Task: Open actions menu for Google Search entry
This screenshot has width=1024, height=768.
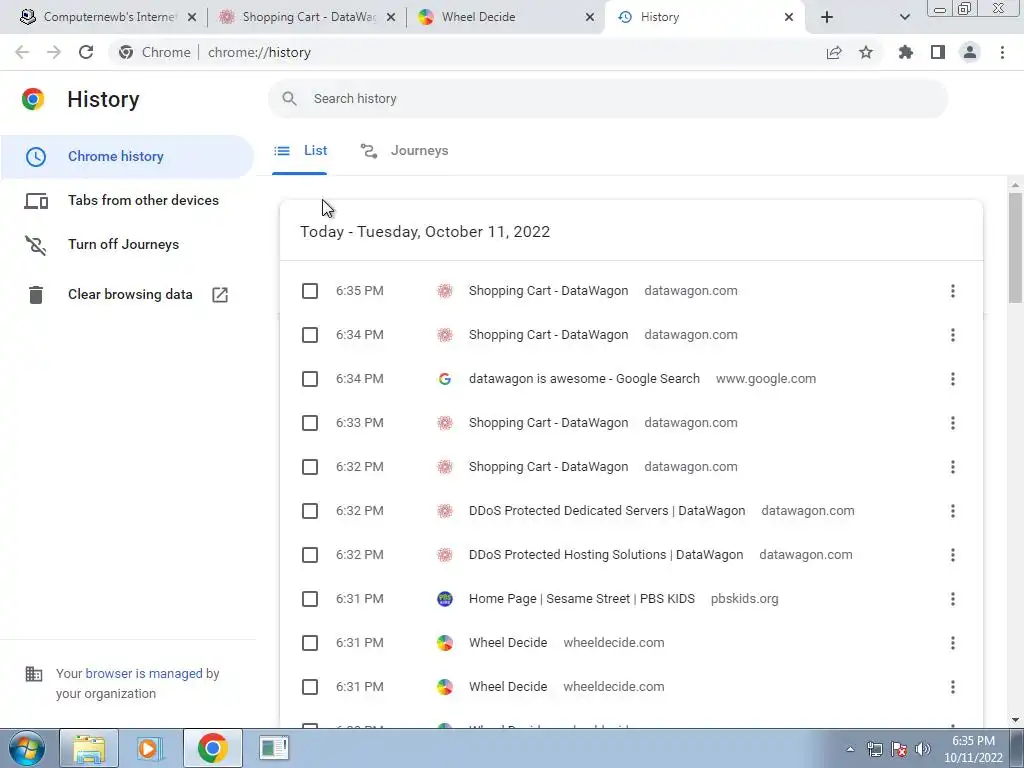Action: pos(953,379)
